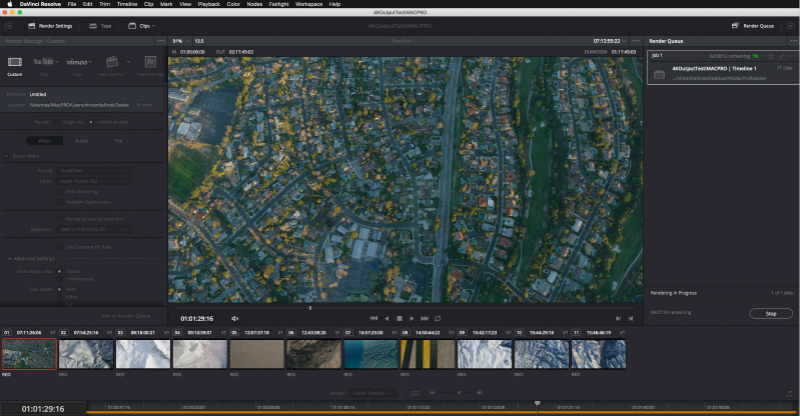Toggle the Export Video checkbox
This screenshot has width=800, height=416.
tap(5, 157)
